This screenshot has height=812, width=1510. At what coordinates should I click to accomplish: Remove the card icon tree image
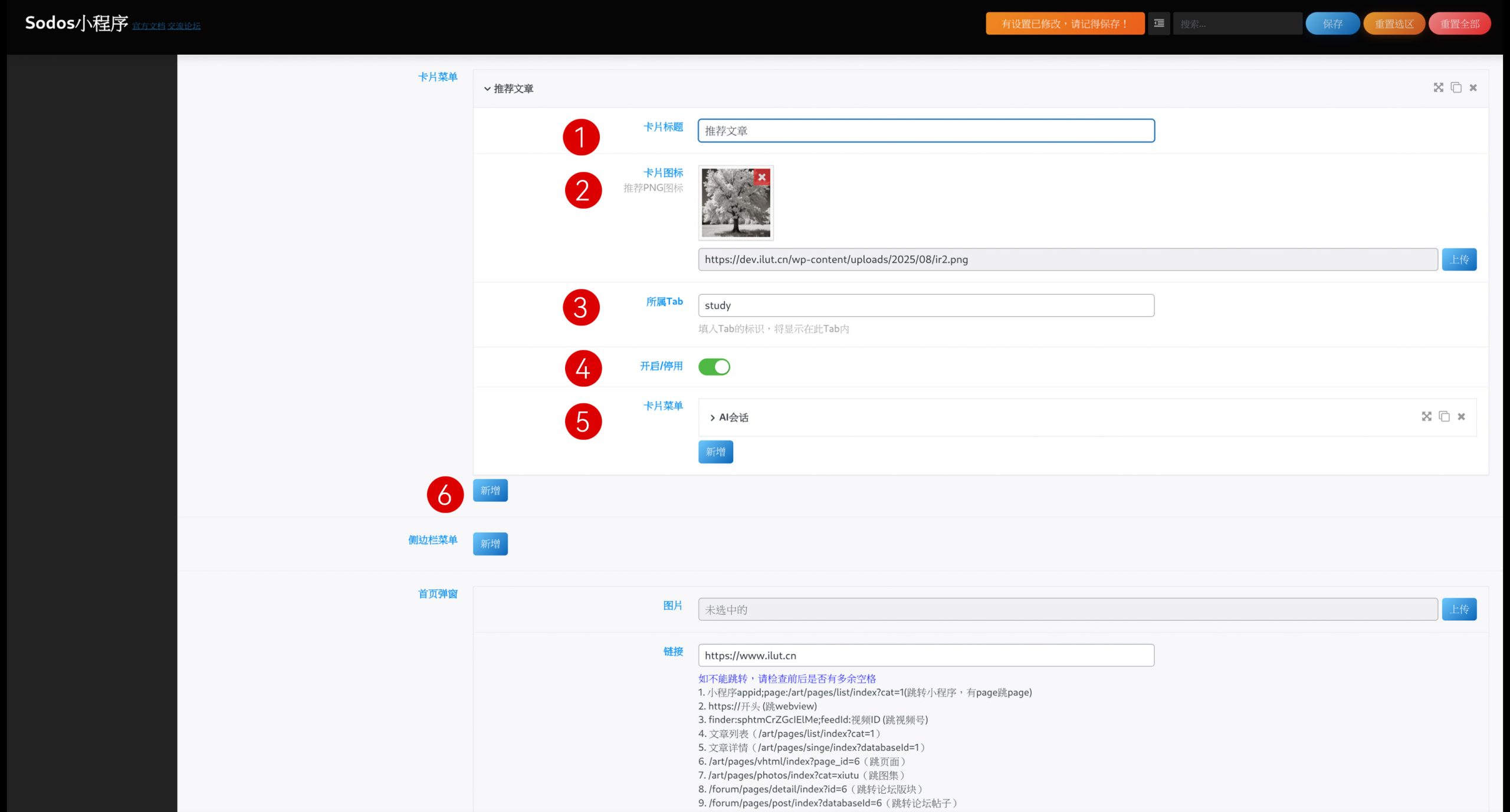click(761, 177)
